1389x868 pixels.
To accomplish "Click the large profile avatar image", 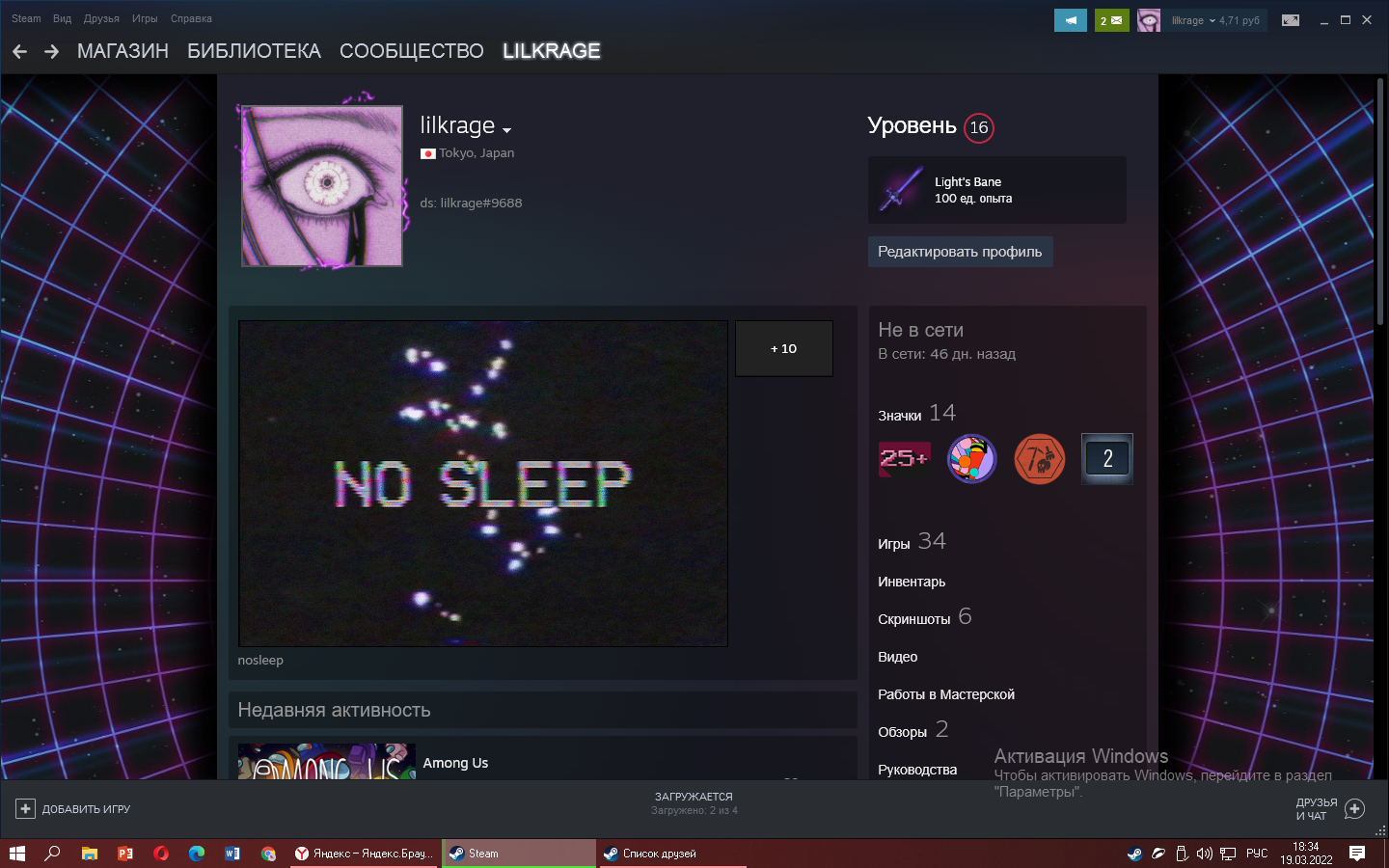I will click(321, 185).
